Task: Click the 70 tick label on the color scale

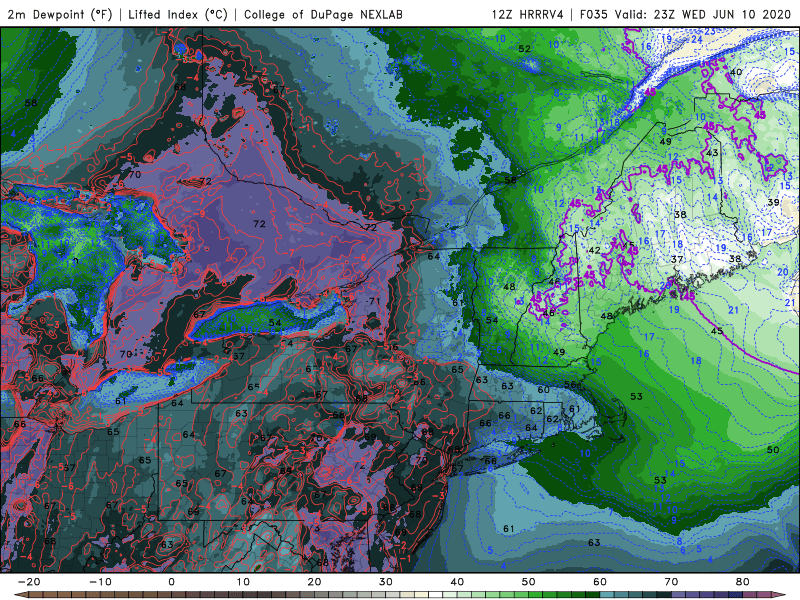Action: 671,581
